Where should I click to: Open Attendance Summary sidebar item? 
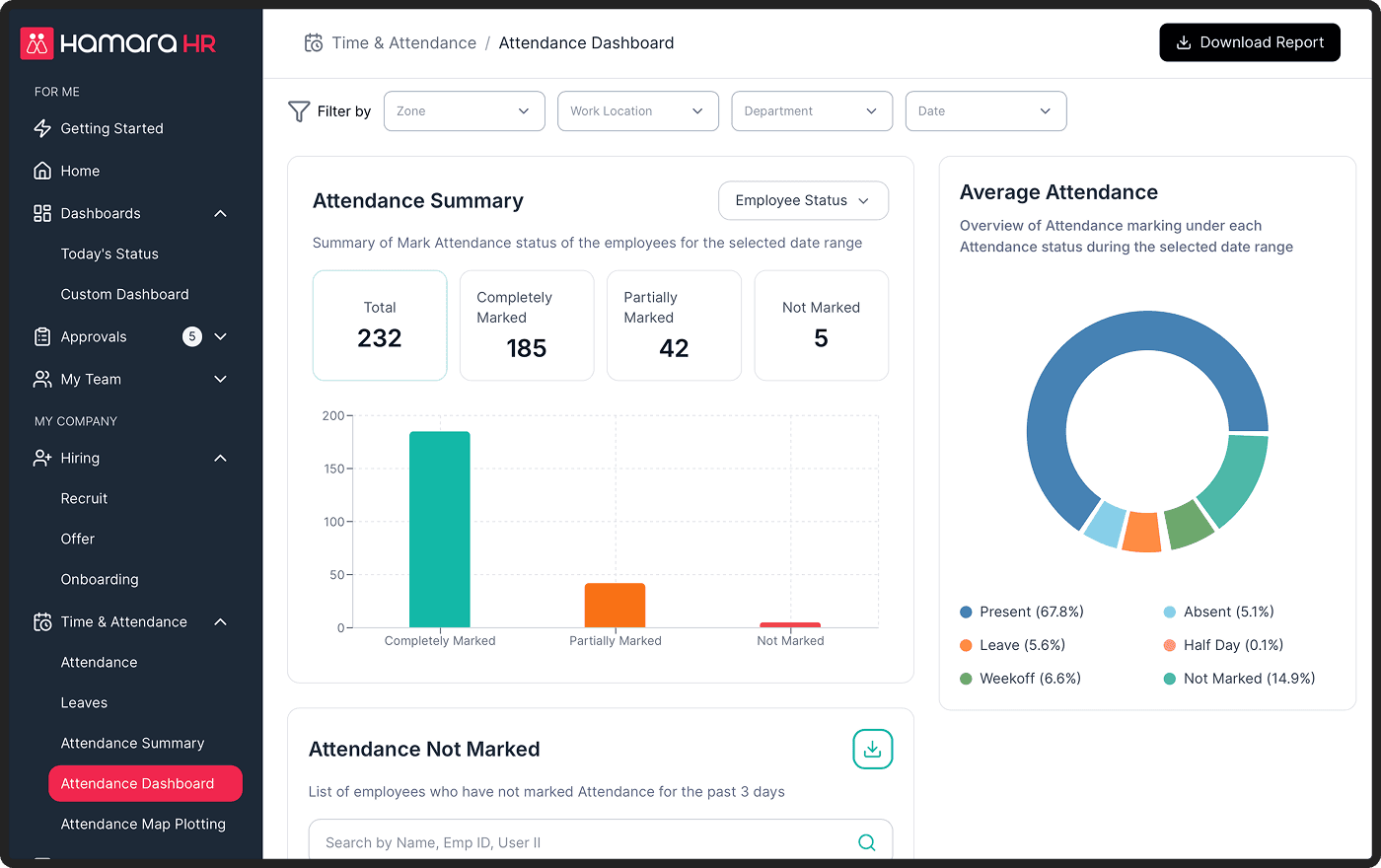[x=132, y=743]
